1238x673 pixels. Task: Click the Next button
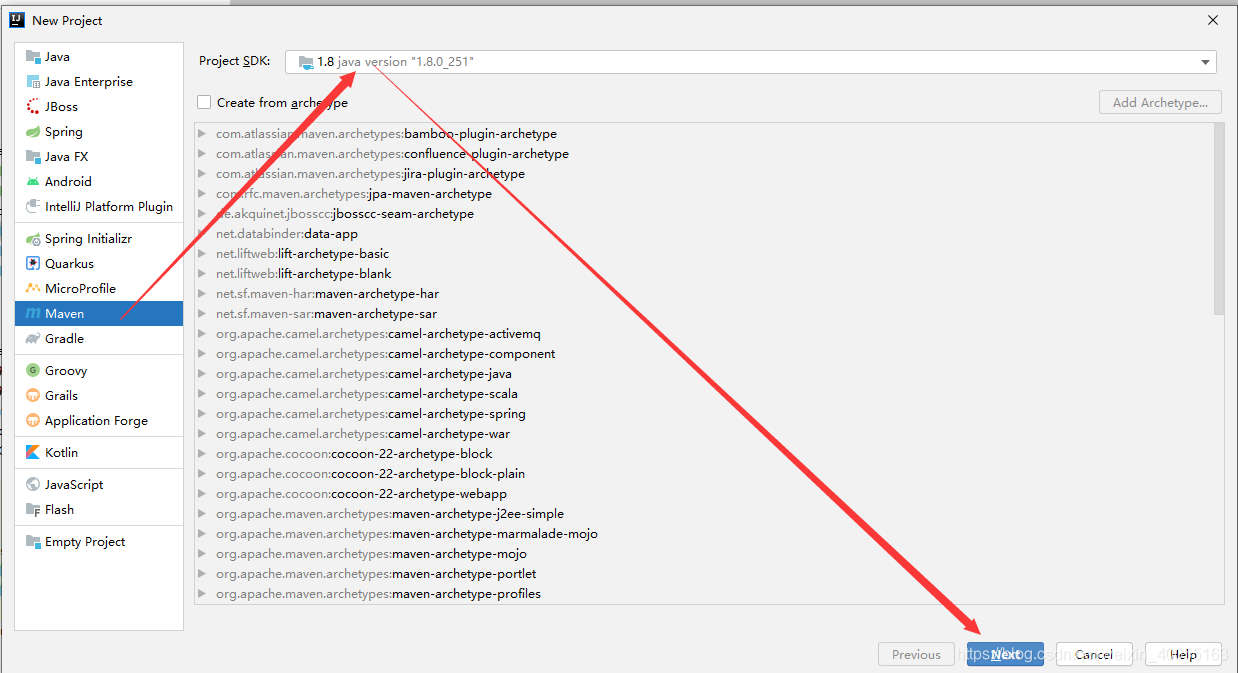1005,654
